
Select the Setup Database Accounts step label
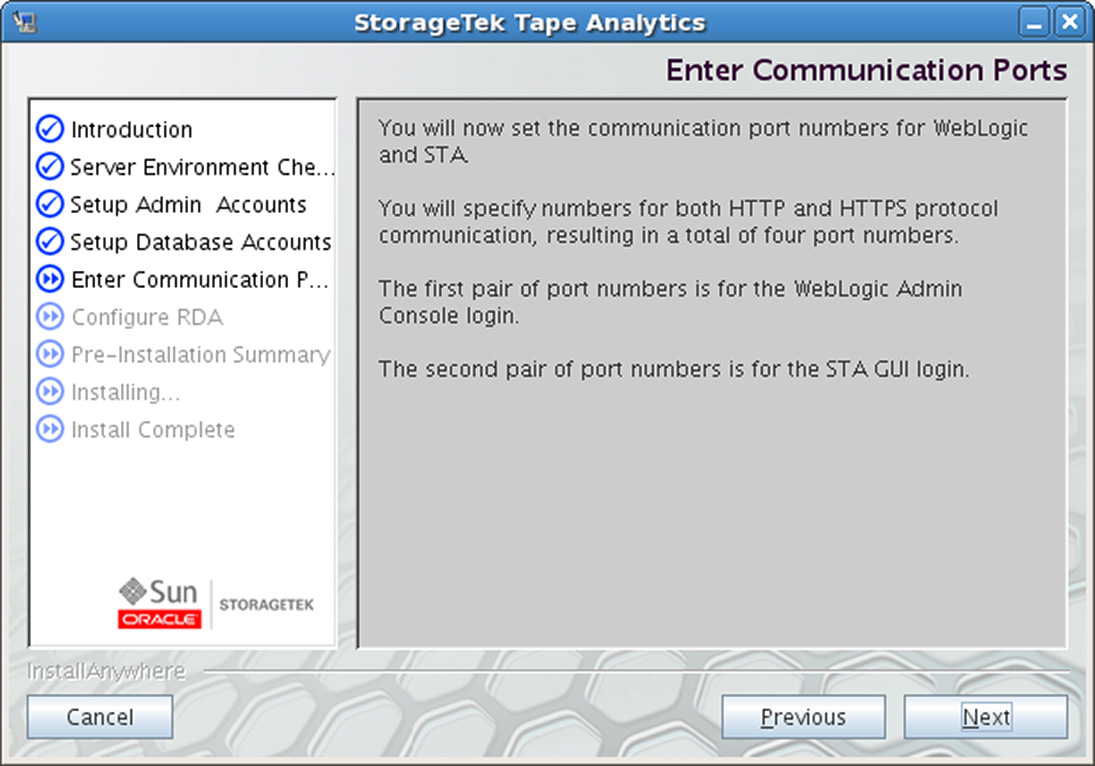(200, 242)
